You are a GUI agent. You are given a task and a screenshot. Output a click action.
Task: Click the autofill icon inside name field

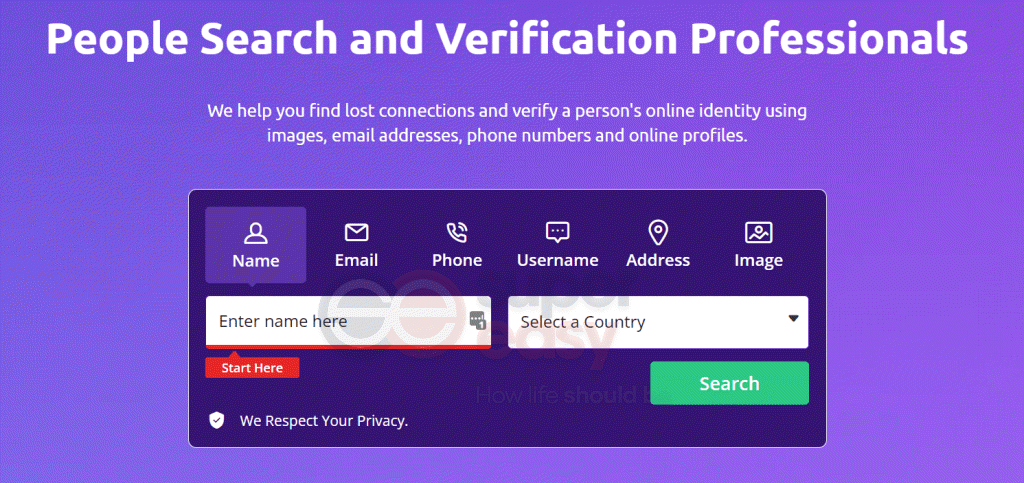point(478,320)
